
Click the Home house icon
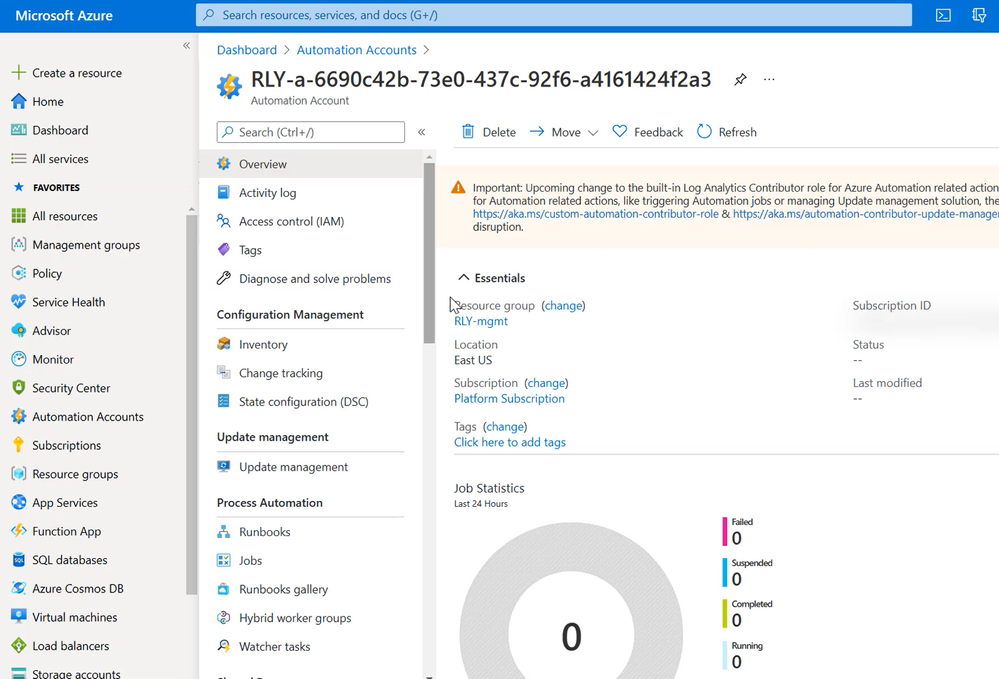[x=18, y=101]
